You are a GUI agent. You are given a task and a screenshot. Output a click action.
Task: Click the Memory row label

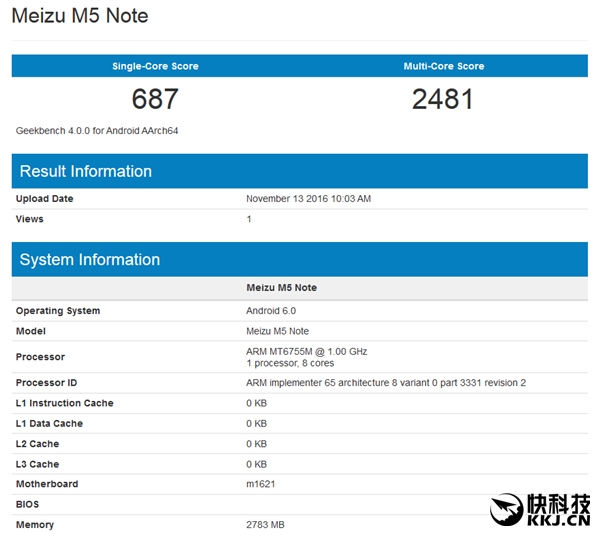tap(35, 525)
